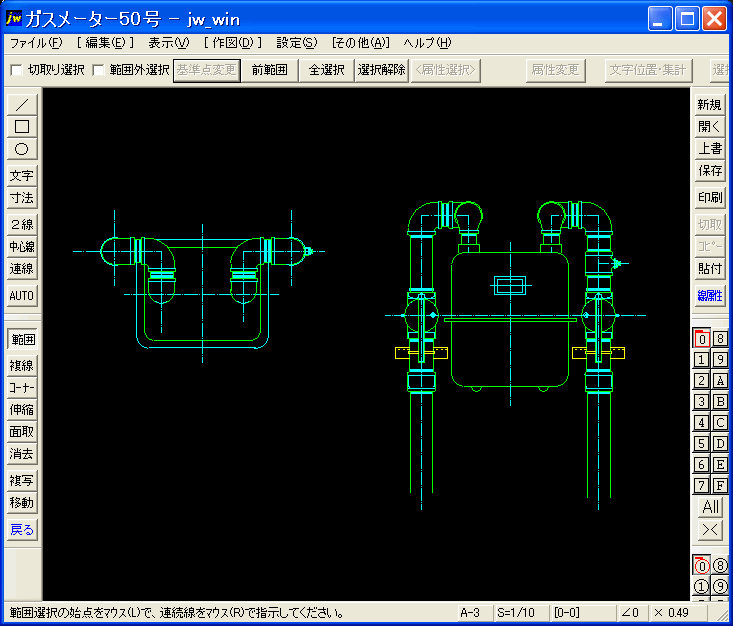
Task: Select the line drawing tool
Action: click(22, 104)
